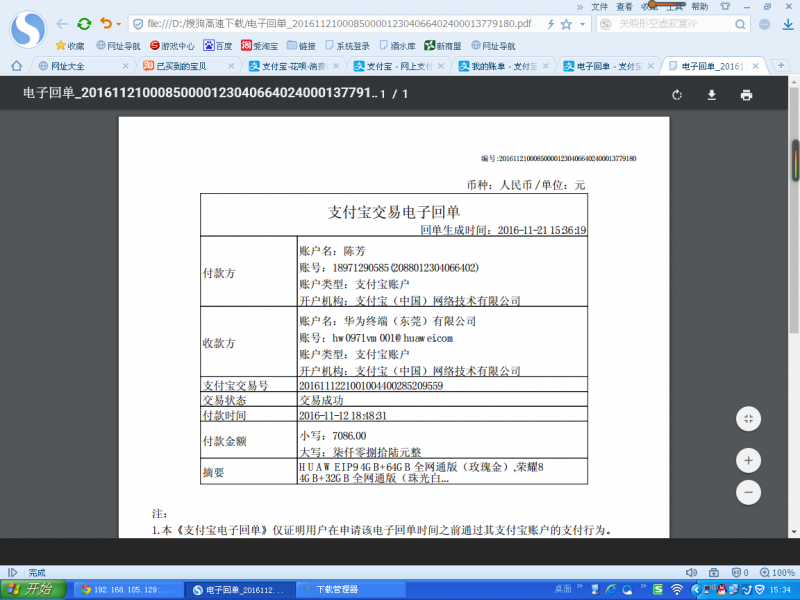Click the ad-block shield counter icon

pyautogui.click(x=740, y=572)
